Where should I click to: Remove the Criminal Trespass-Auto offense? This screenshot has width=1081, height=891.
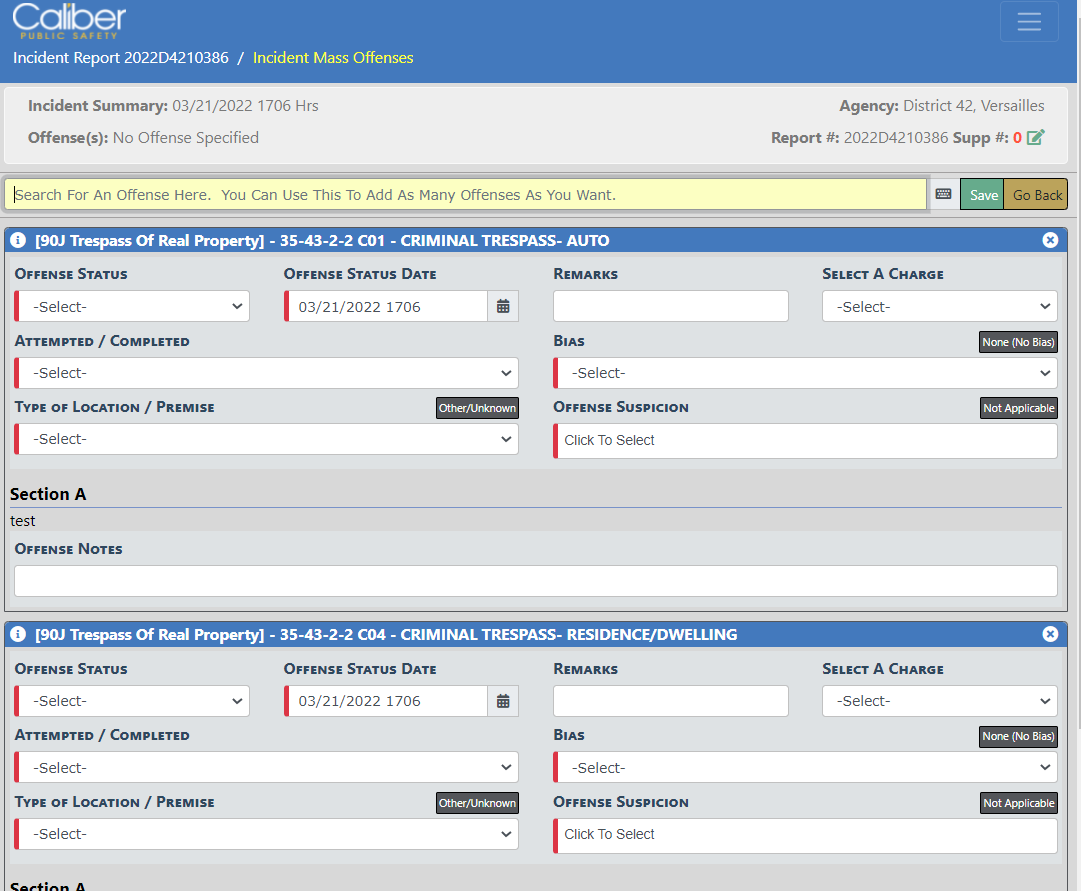1050,240
